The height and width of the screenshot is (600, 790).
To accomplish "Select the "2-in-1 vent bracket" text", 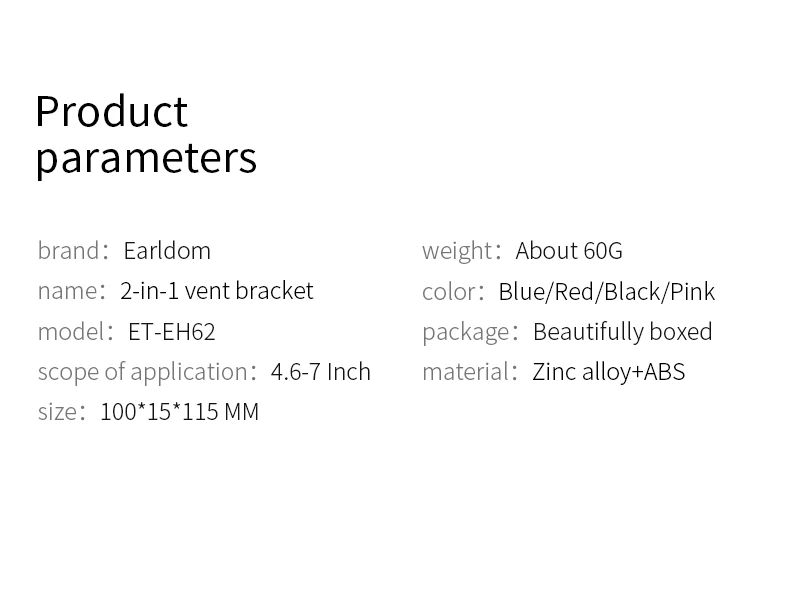I will 216,291.
